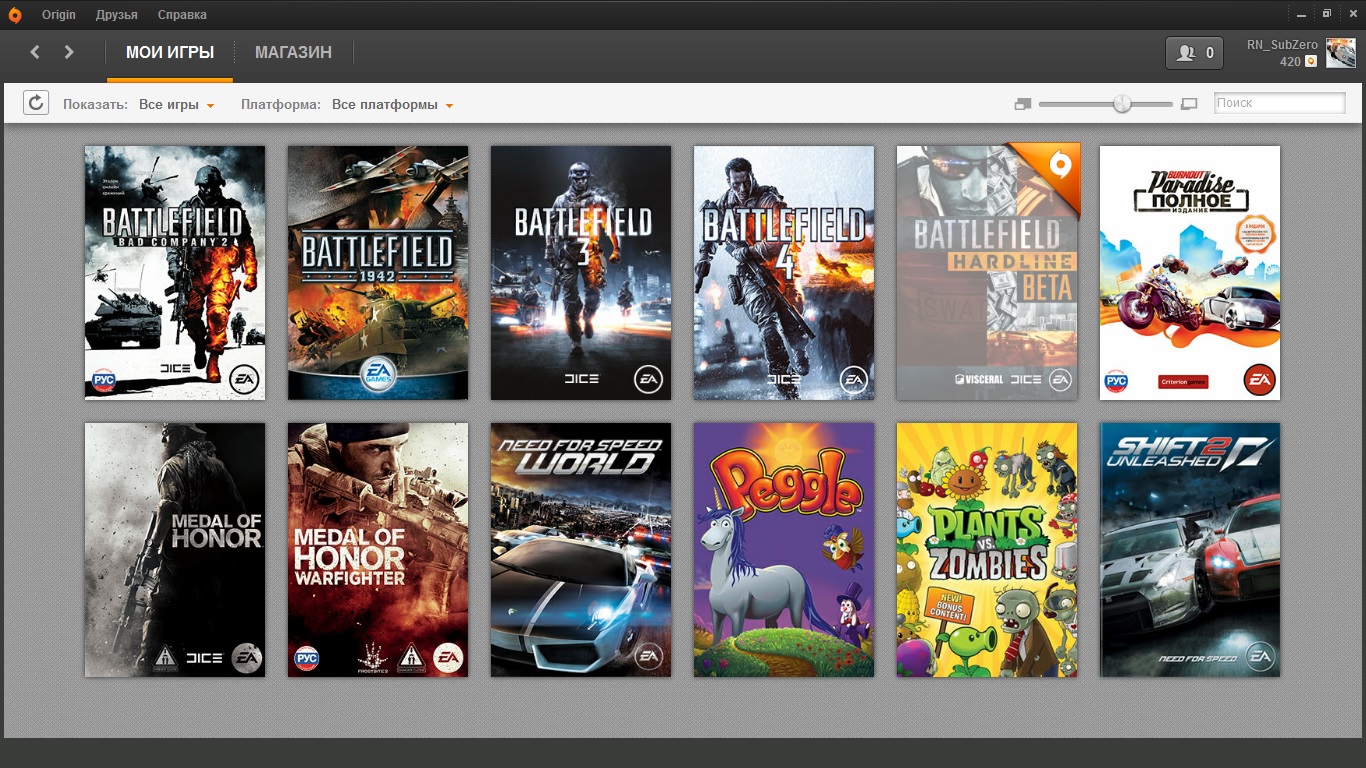Select the Peggle game cover
This screenshot has height=768, width=1366.
[784, 550]
